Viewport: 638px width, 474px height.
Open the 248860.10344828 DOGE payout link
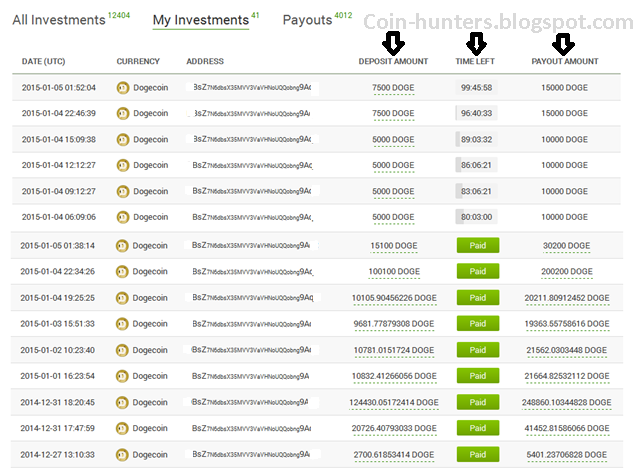566,402
